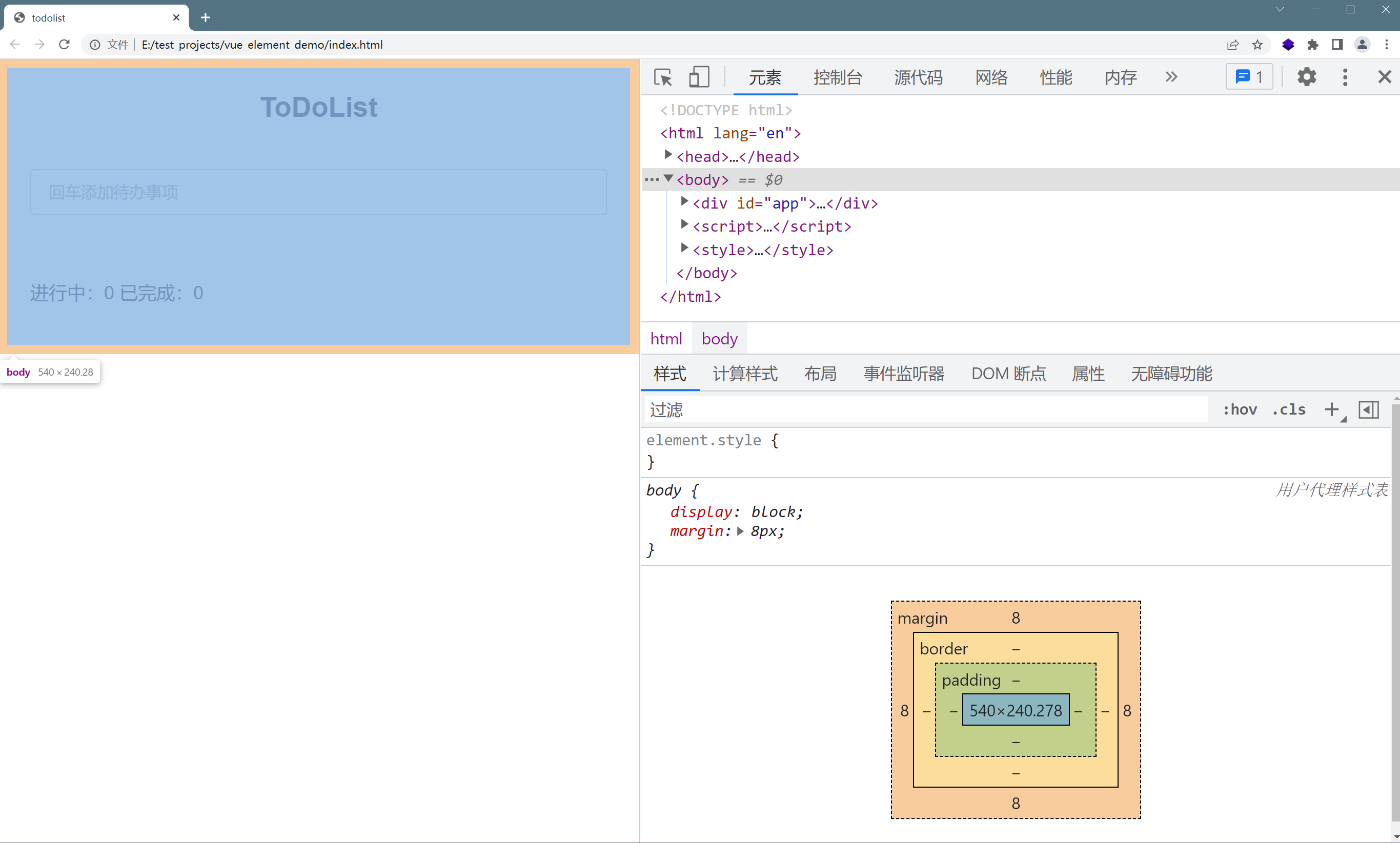
Task: Switch to the 控制台 panel
Action: [x=838, y=78]
